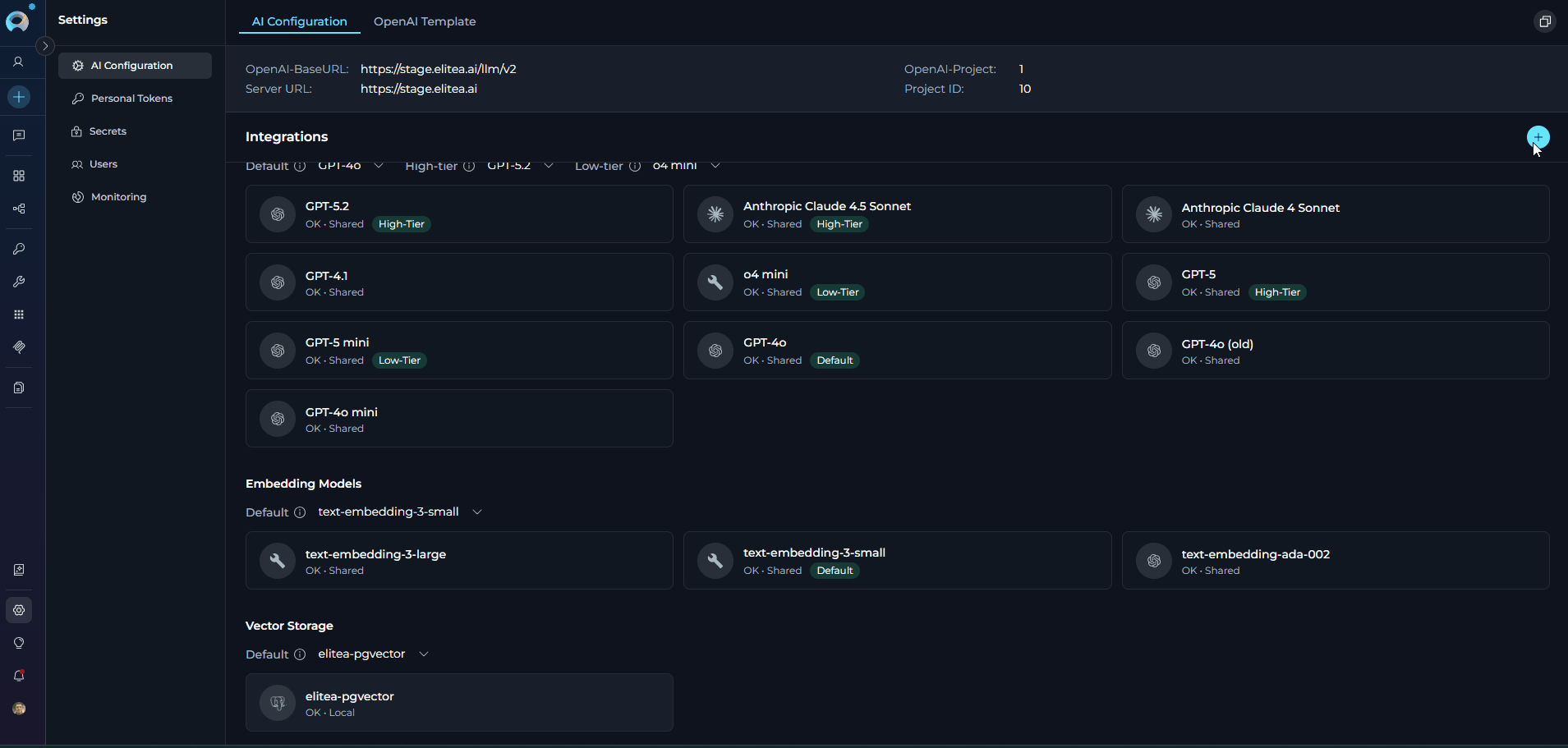This screenshot has width=1568, height=748.
Task: Open the default embedding model dropdown
Action: (x=400, y=512)
